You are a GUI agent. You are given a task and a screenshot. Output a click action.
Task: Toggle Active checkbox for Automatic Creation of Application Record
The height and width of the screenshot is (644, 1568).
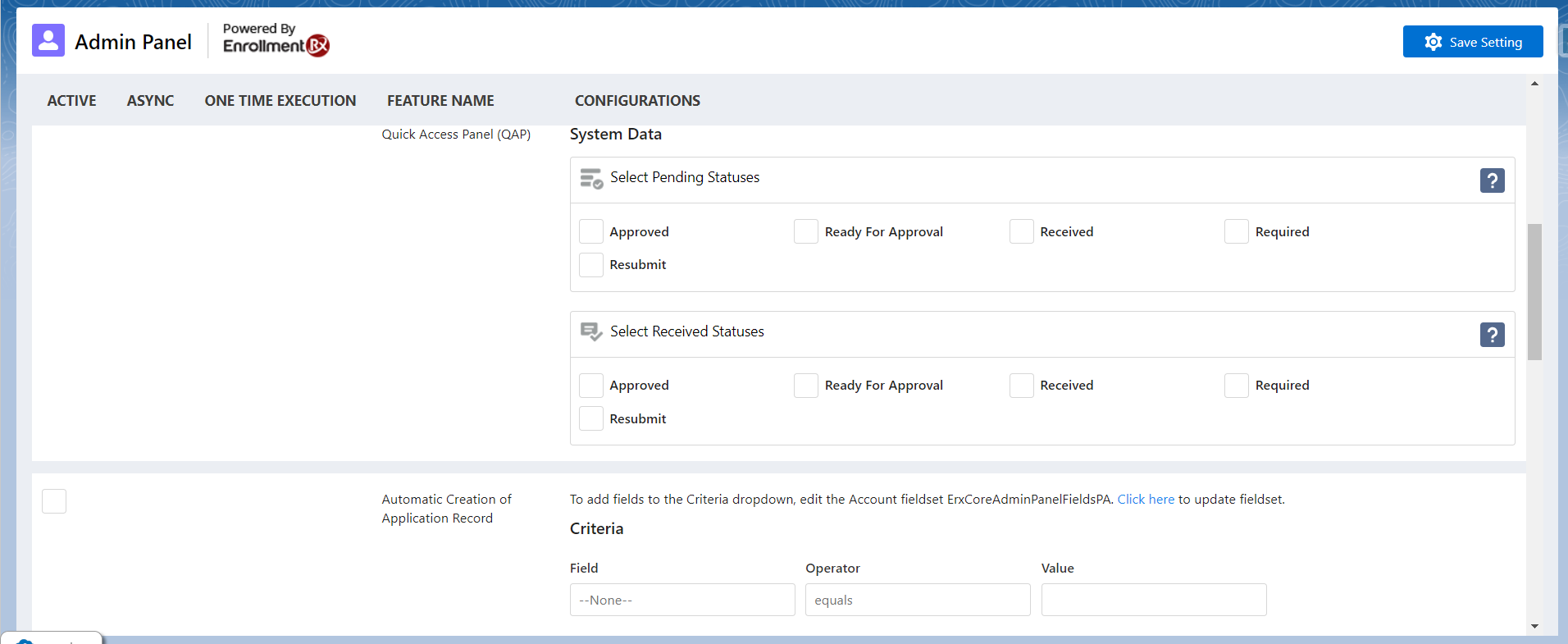tap(54, 501)
